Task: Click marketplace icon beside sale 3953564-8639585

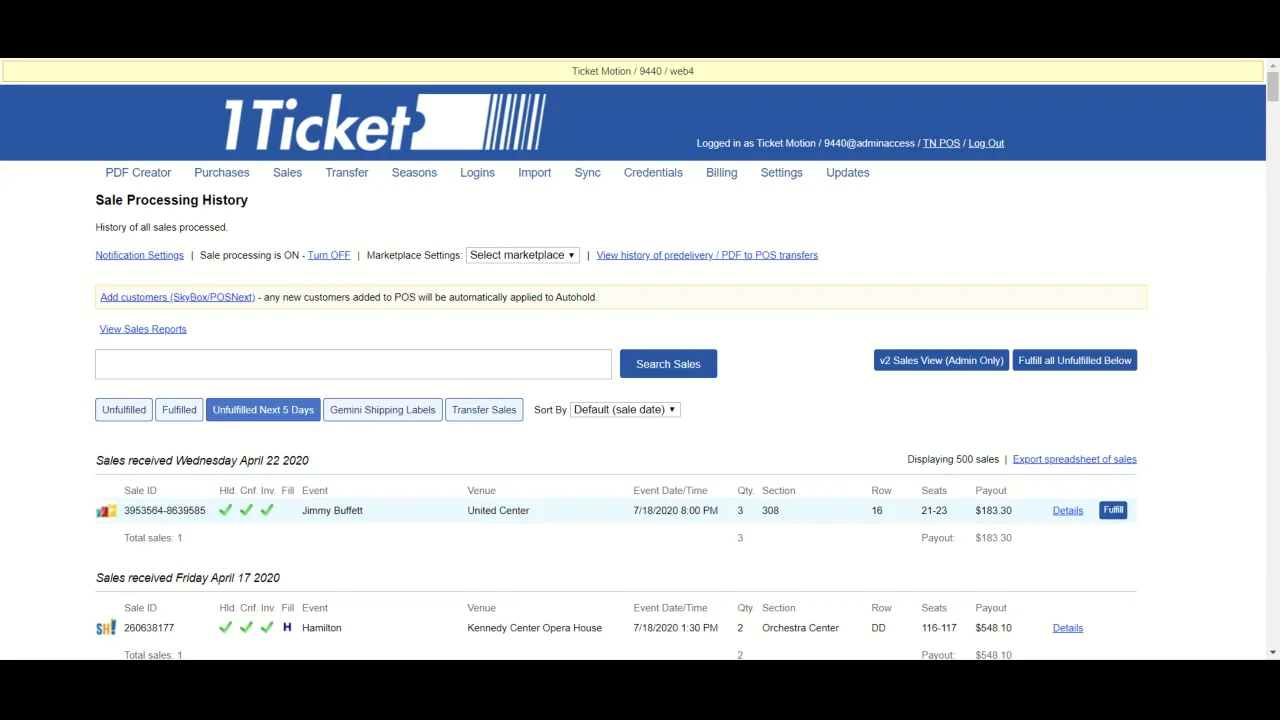Action: pyautogui.click(x=106, y=511)
